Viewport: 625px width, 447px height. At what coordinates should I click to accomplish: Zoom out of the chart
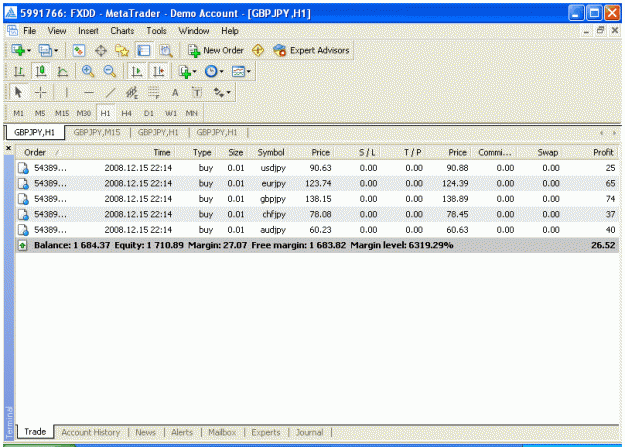point(110,71)
